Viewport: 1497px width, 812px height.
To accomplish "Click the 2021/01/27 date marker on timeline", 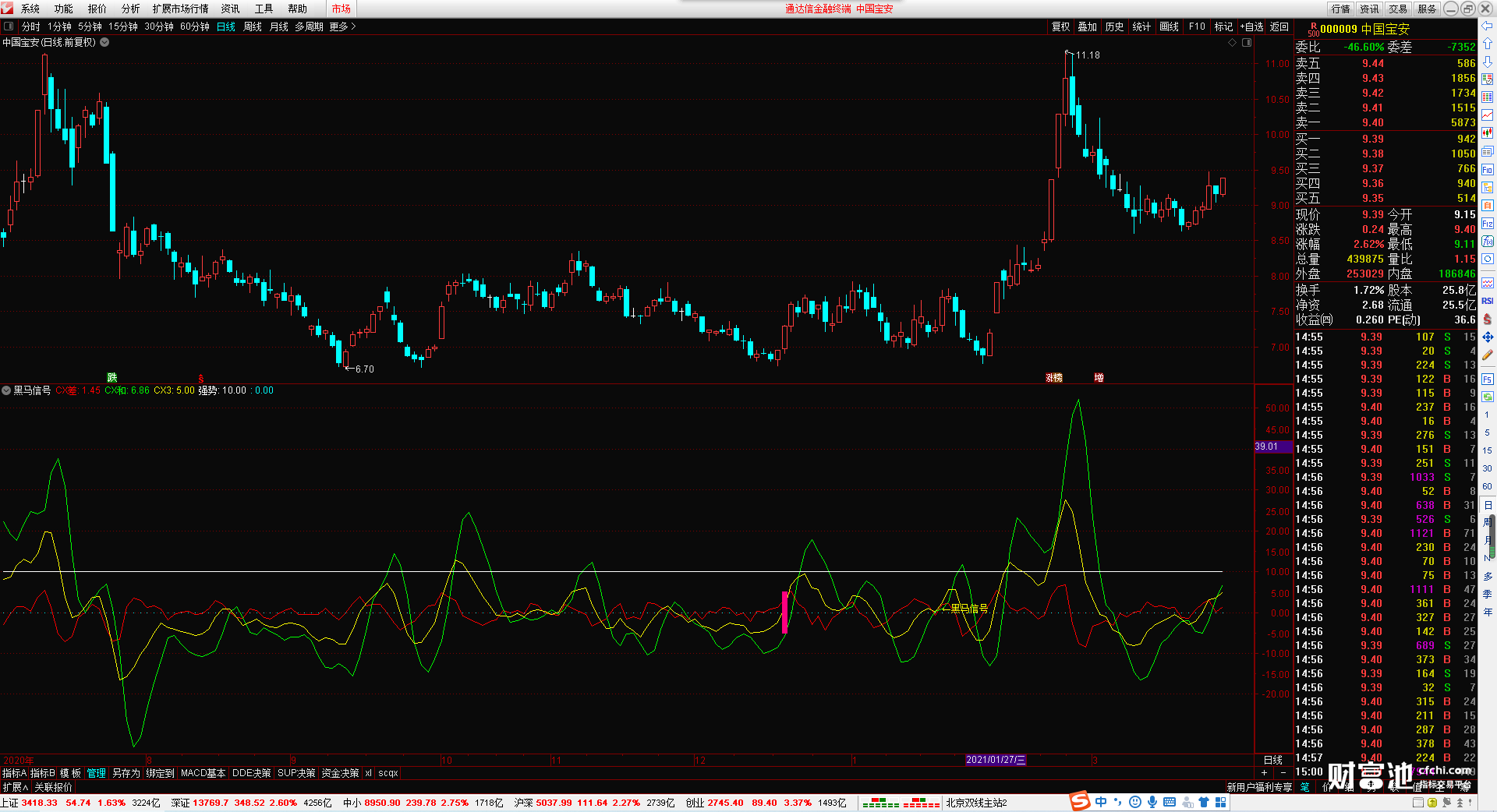I will click(996, 760).
